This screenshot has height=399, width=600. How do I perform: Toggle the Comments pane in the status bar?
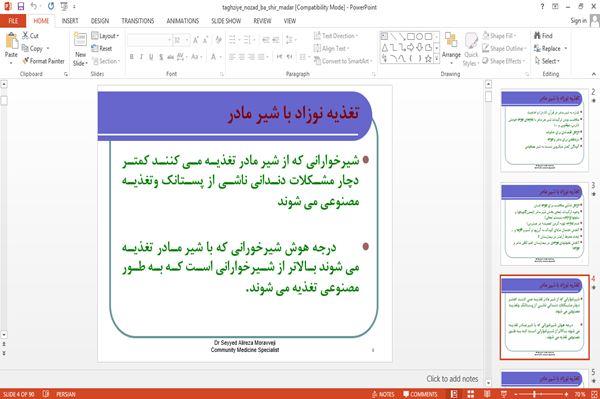pos(420,394)
